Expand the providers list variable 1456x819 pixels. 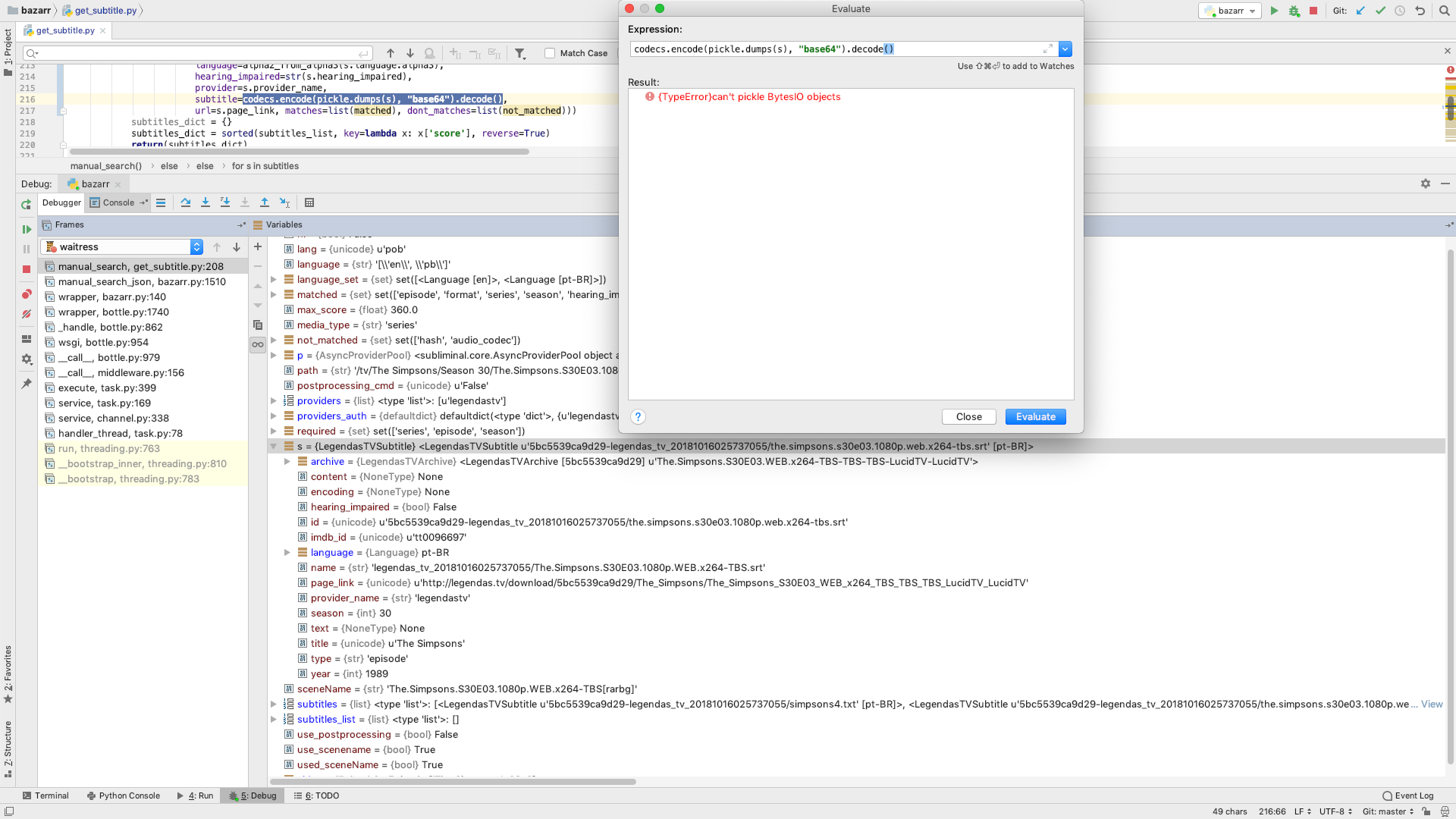(x=274, y=401)
